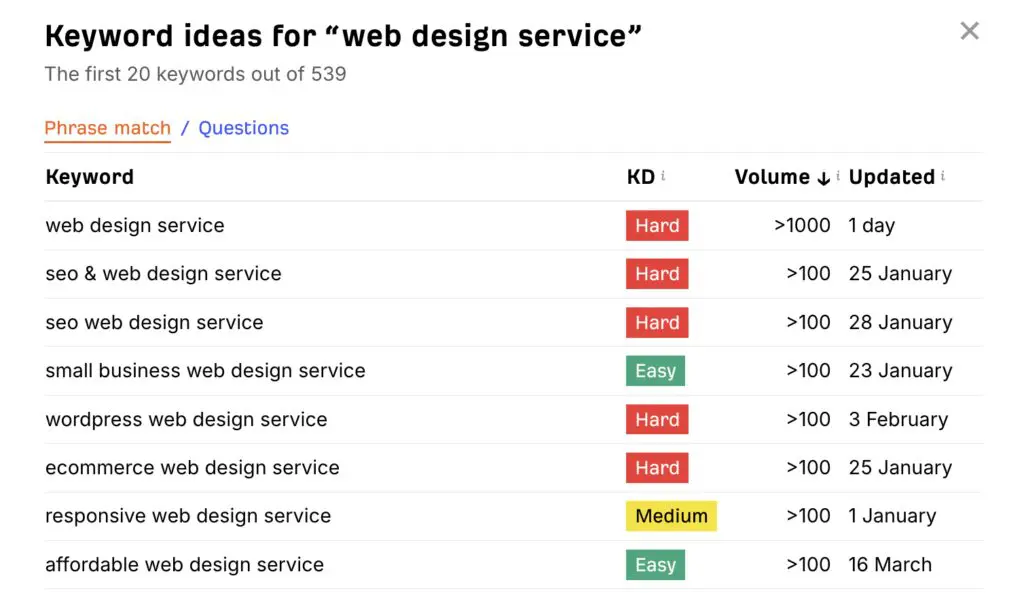Click Hard badge for 'web design service'

tap(657, 226)
